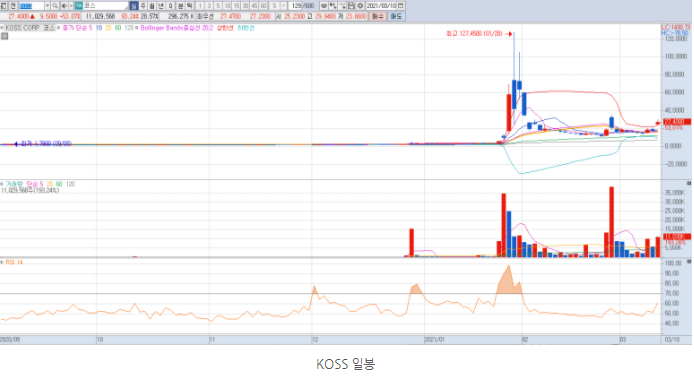Screen dimensions: 694x382
Task: Choose the 45 interval button
Action: click(x=254, y=6)
